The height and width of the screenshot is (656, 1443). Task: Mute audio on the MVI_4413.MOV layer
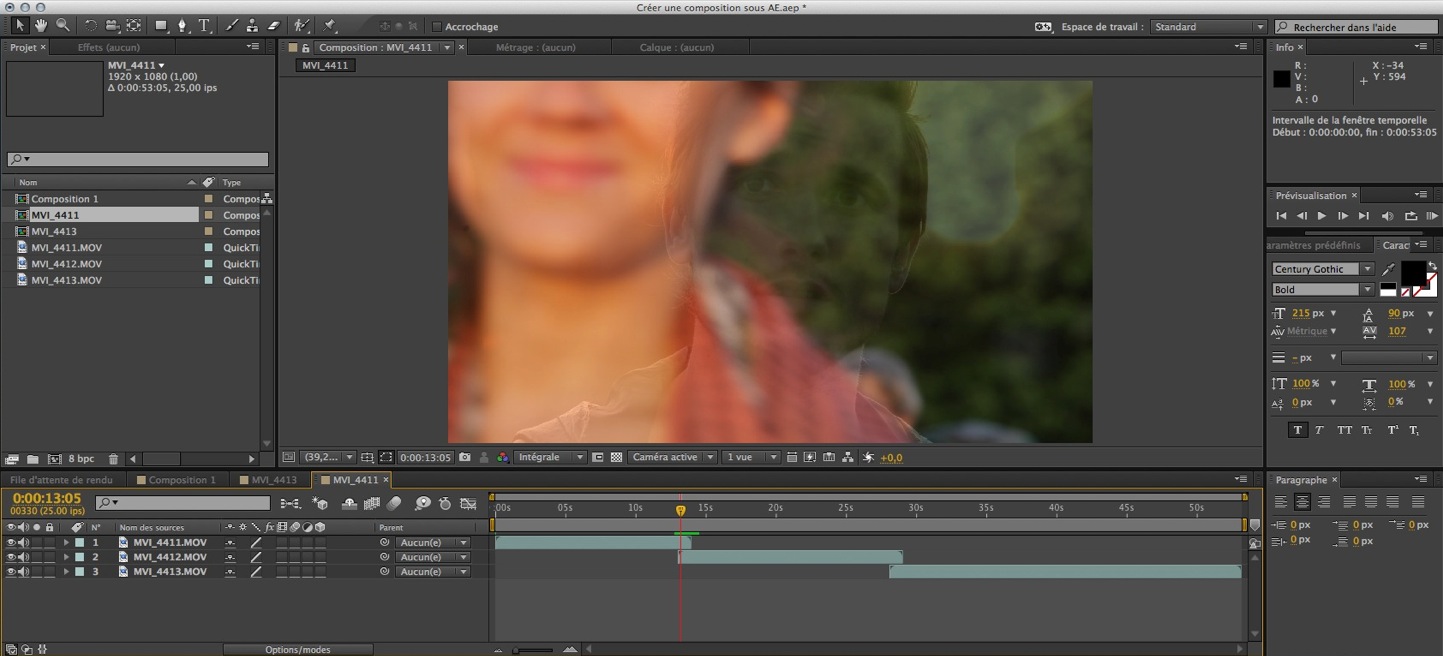pyautogui.click(x=22, y=571)
